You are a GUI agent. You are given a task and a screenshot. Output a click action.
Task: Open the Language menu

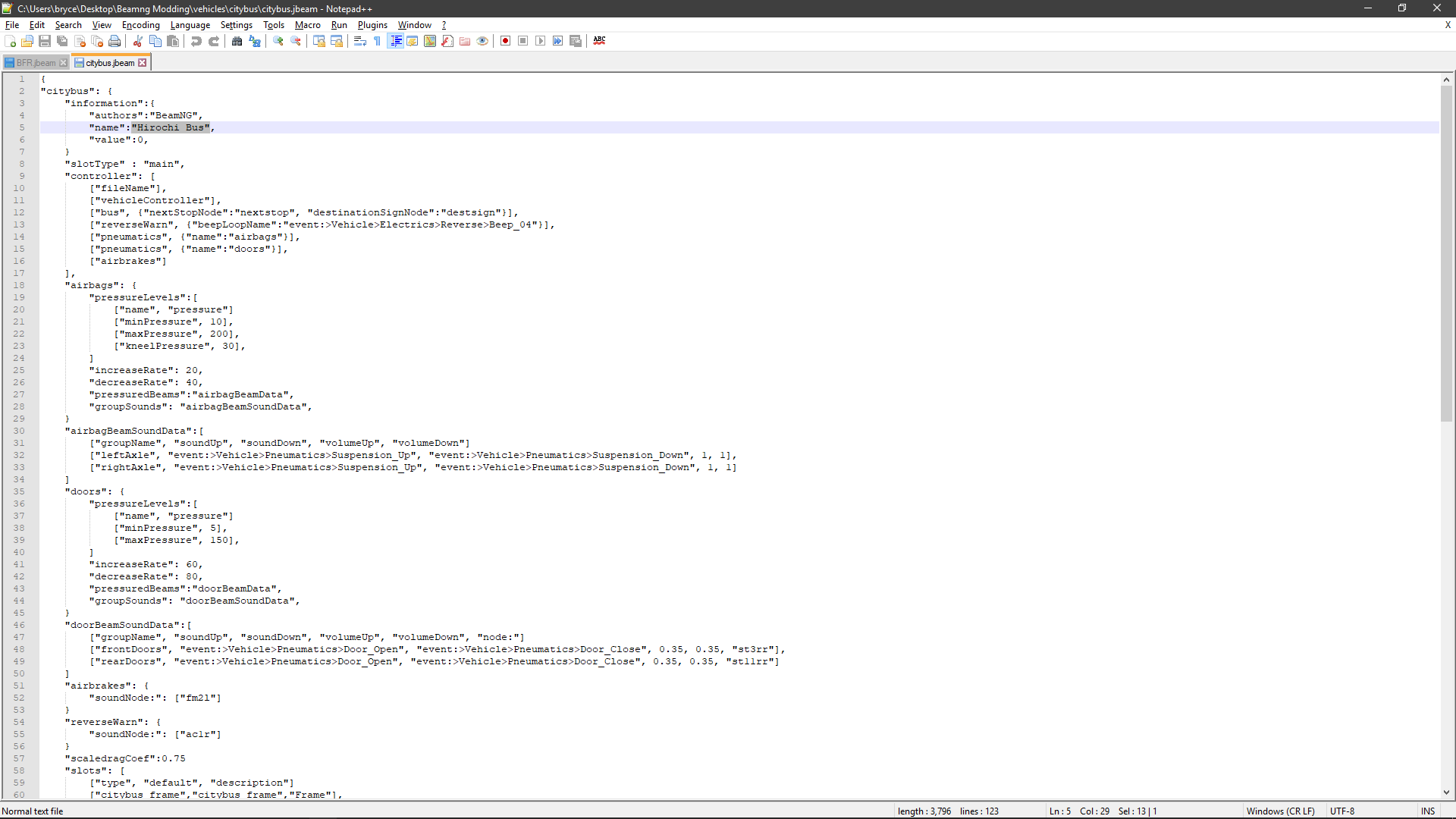190,25
